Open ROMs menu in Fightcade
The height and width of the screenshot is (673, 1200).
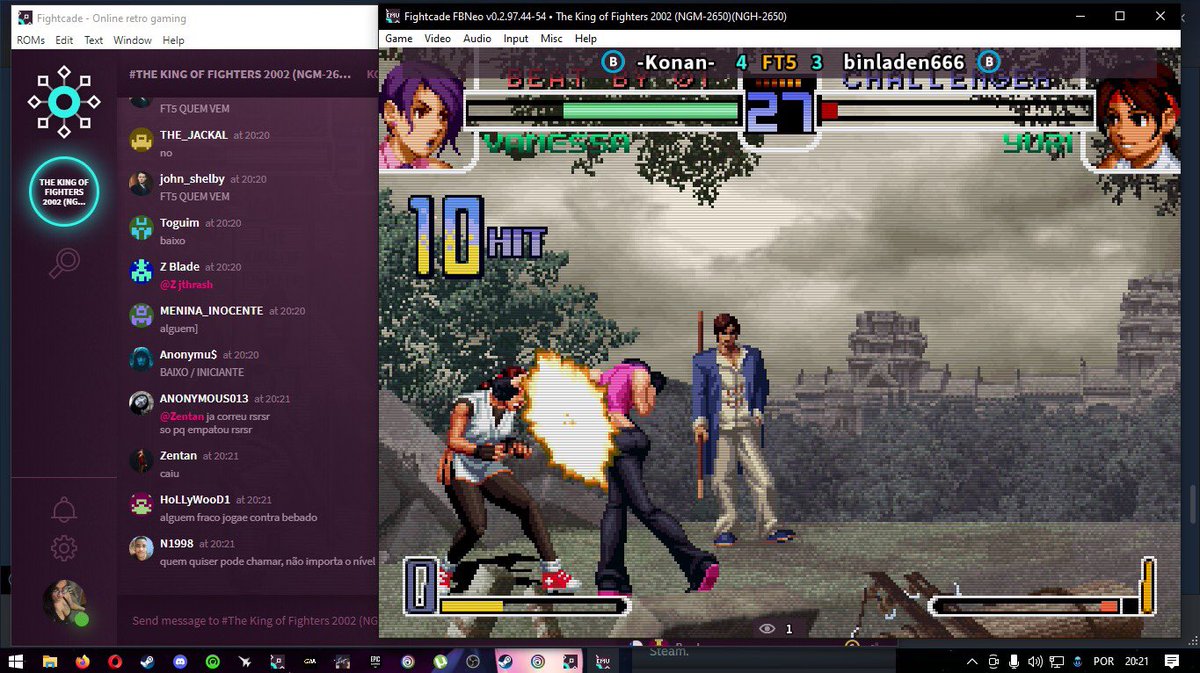31,40
